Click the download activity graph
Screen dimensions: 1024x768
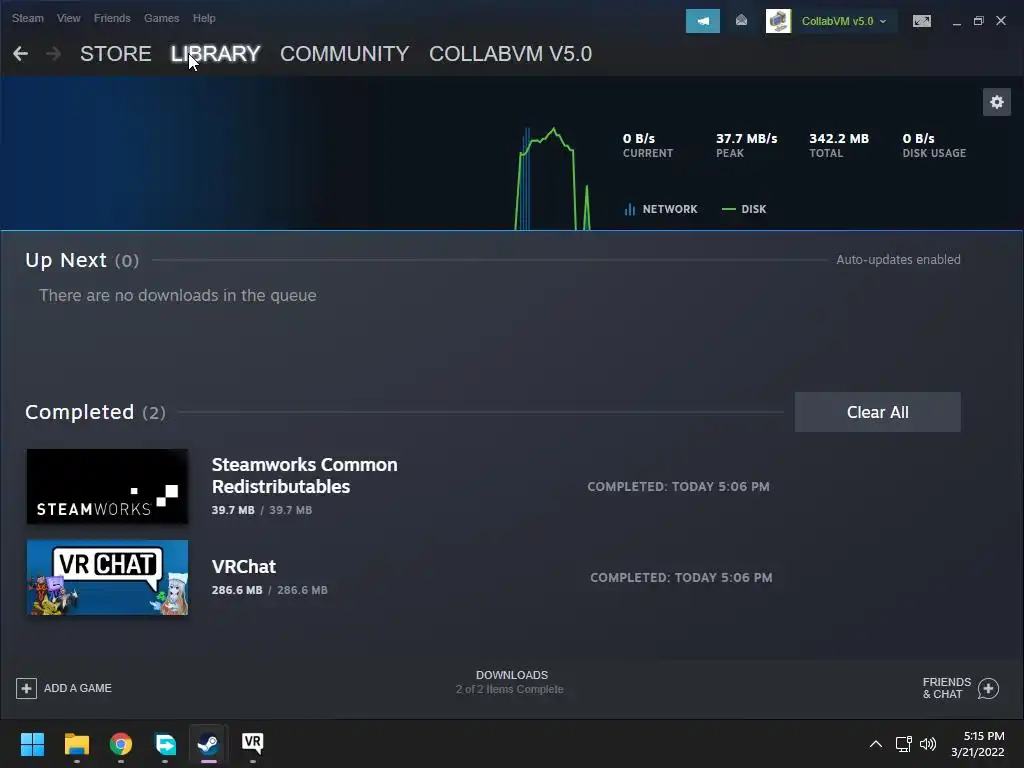pyautogui.click(x=553, y=178)
